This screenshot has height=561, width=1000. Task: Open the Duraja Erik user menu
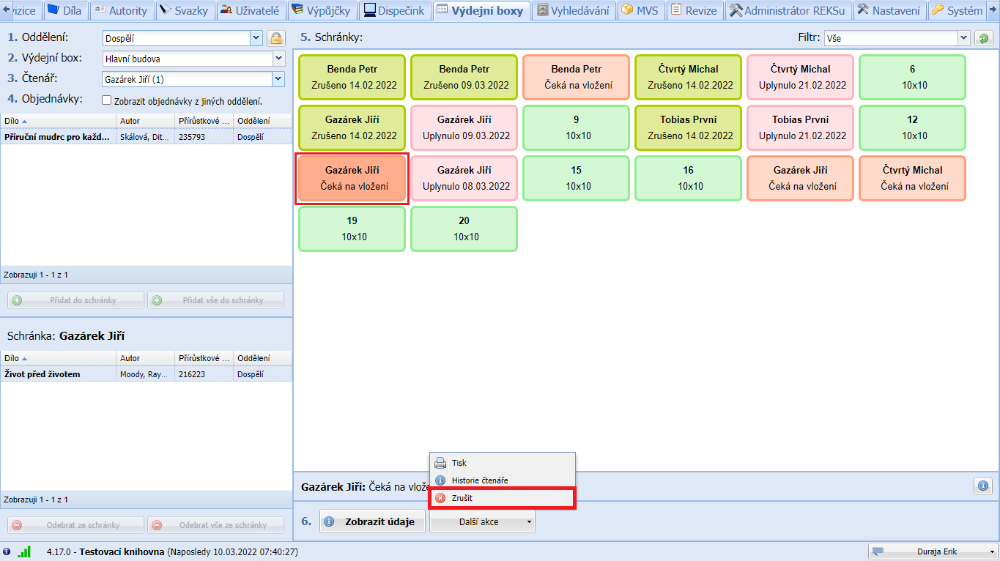[x=933, y=551]
